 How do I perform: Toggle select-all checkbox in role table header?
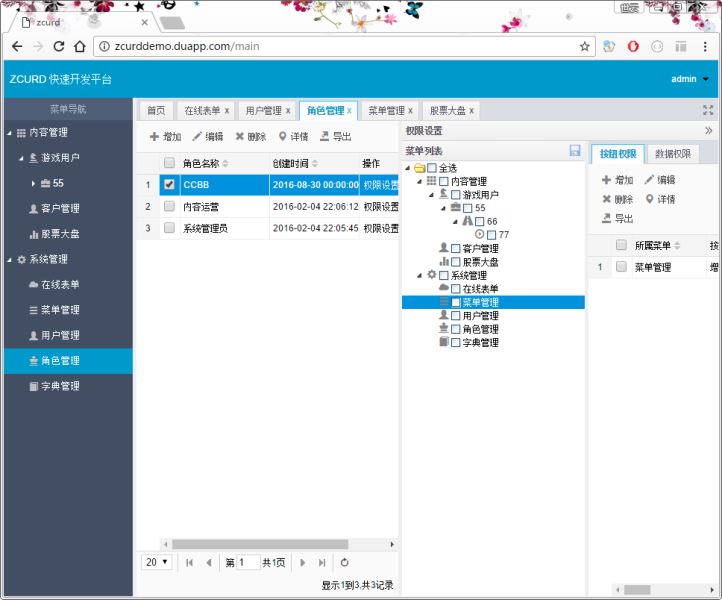tap(169, 163)
